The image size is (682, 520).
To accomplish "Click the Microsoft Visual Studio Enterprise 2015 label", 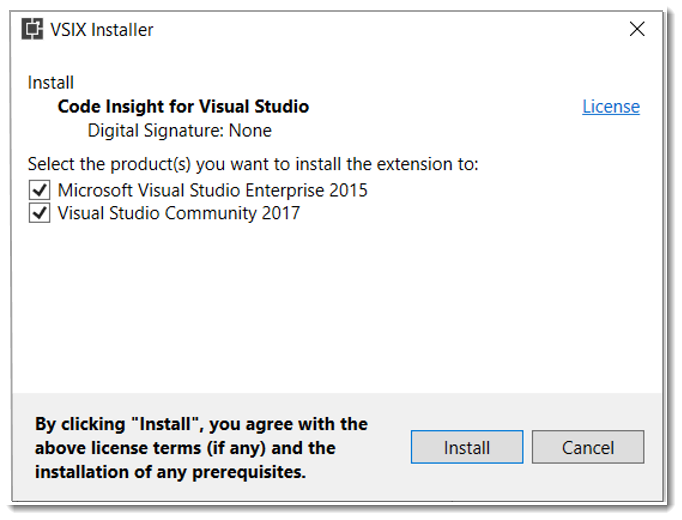I will [x=212, y=190].
